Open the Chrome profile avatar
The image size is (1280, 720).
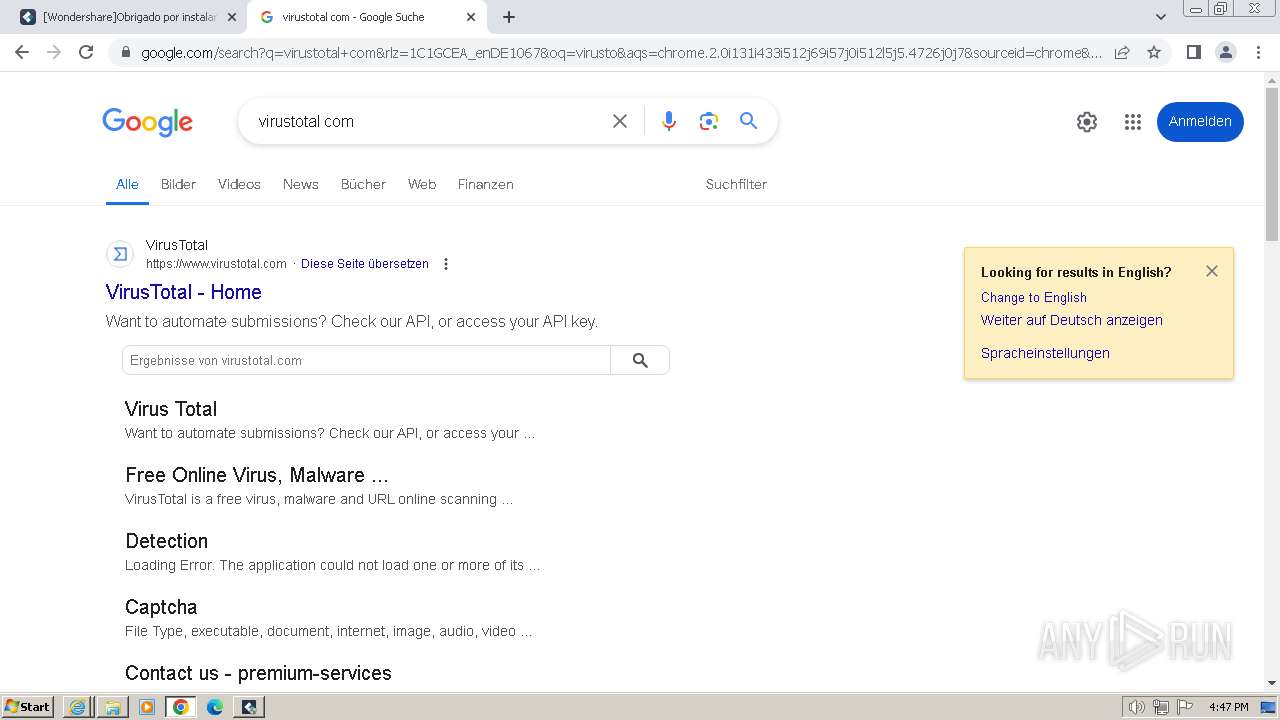[1226, 52]
